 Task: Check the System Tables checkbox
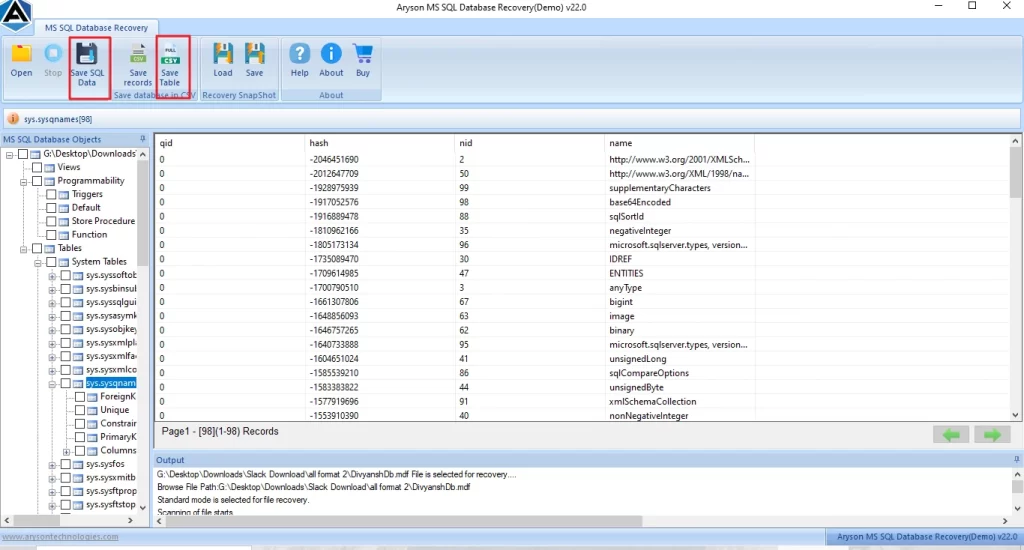[x=52, y=262]
